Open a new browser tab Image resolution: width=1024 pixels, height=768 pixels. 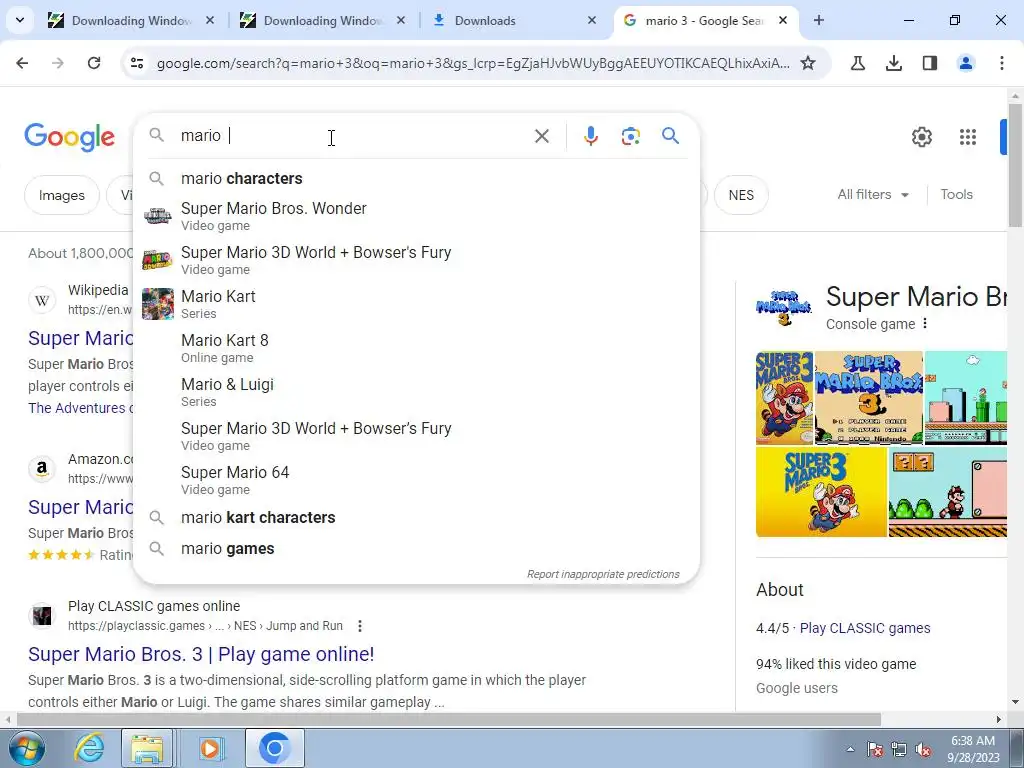(x=818, y=20)
